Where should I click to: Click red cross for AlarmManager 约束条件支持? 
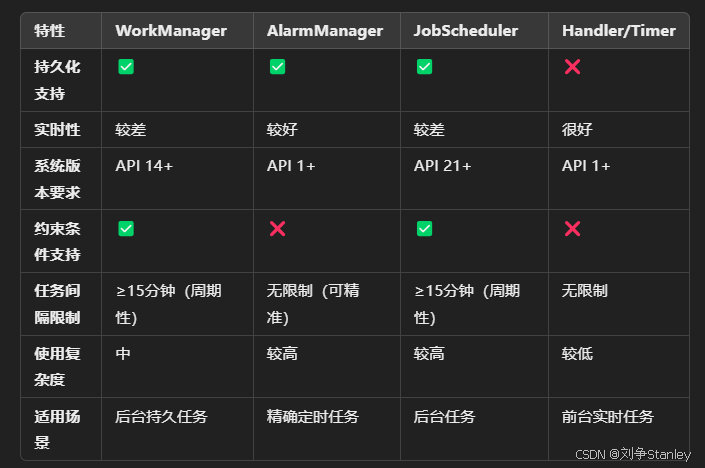[x=277, y=228]
